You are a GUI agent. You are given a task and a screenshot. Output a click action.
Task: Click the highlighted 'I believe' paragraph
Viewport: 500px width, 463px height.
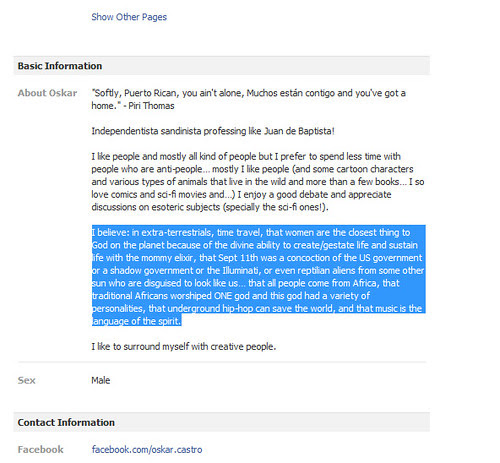point(258,277)
